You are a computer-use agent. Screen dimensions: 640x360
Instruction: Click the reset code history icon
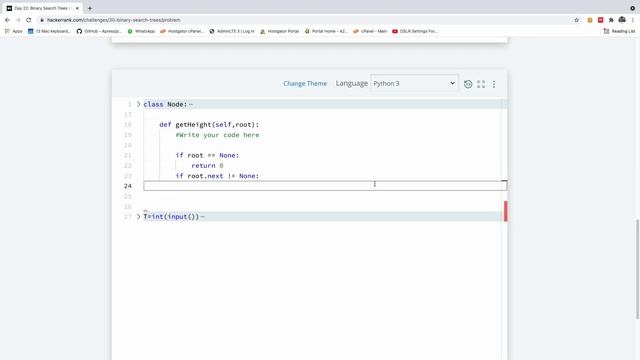[x=468, y=84]
